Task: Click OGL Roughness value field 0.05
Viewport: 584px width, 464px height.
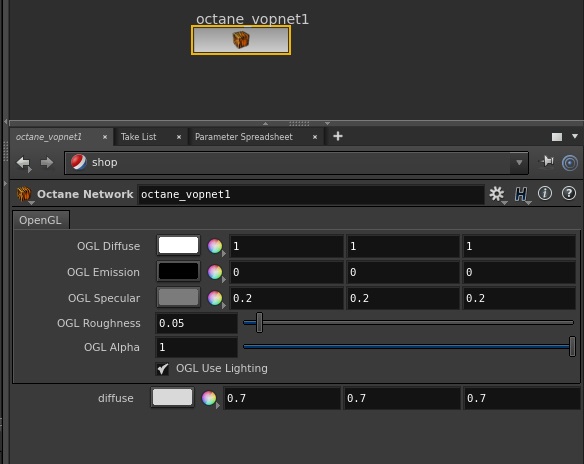Action: (x=196, y=323)
